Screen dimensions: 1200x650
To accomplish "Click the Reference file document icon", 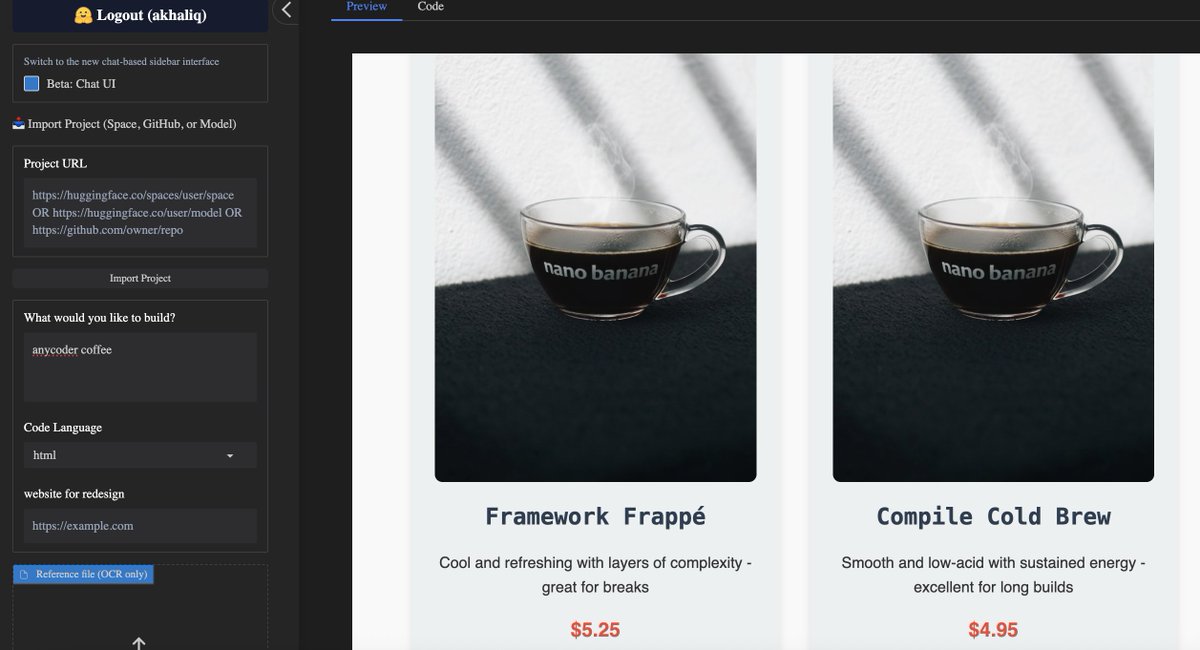I will pyautogui.click(x=24, y=575).
